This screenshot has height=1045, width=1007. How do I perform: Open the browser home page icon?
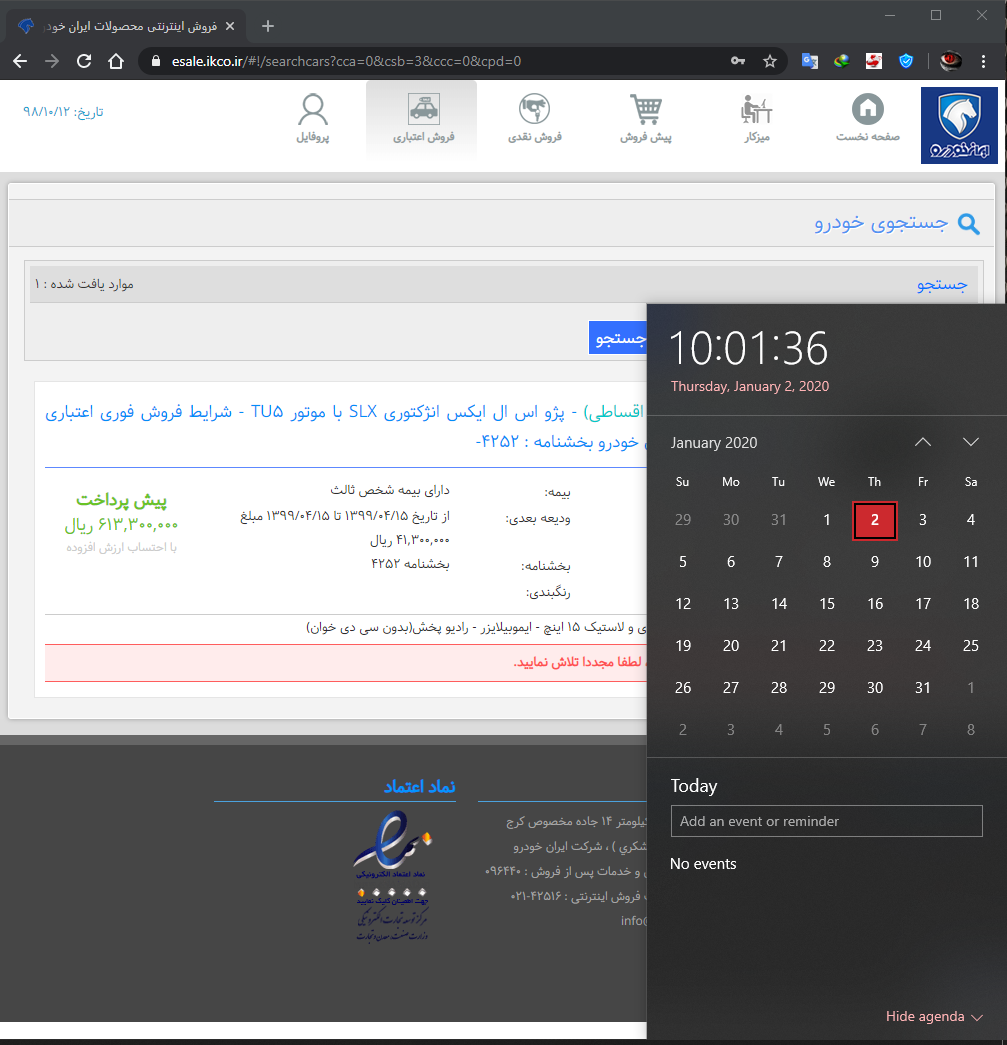pyautogui.click(x=116, y=61)
